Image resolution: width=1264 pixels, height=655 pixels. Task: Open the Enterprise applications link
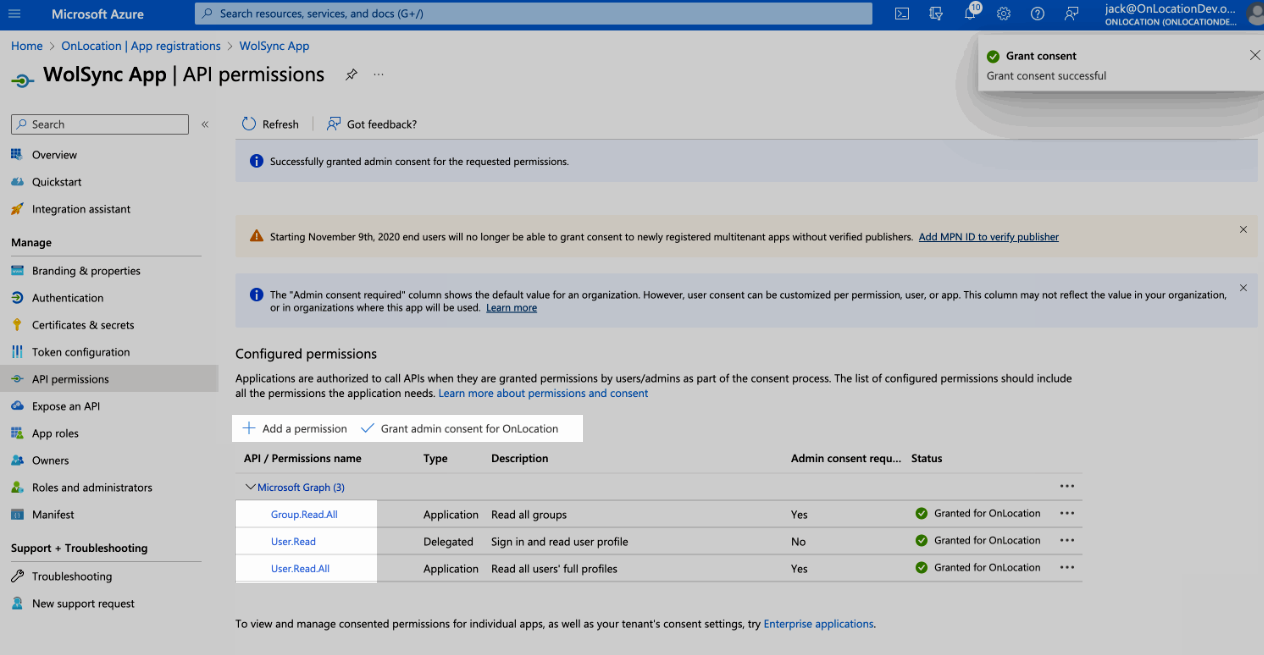pos(818,624)
